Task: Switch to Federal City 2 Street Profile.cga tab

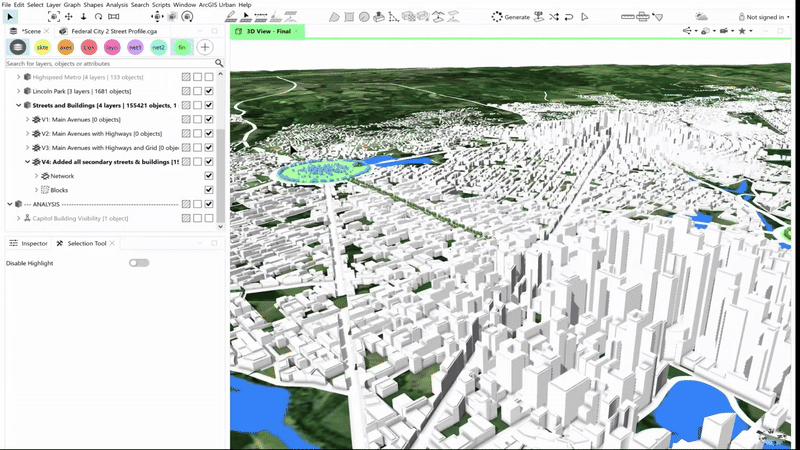Action: click(109, 31)
